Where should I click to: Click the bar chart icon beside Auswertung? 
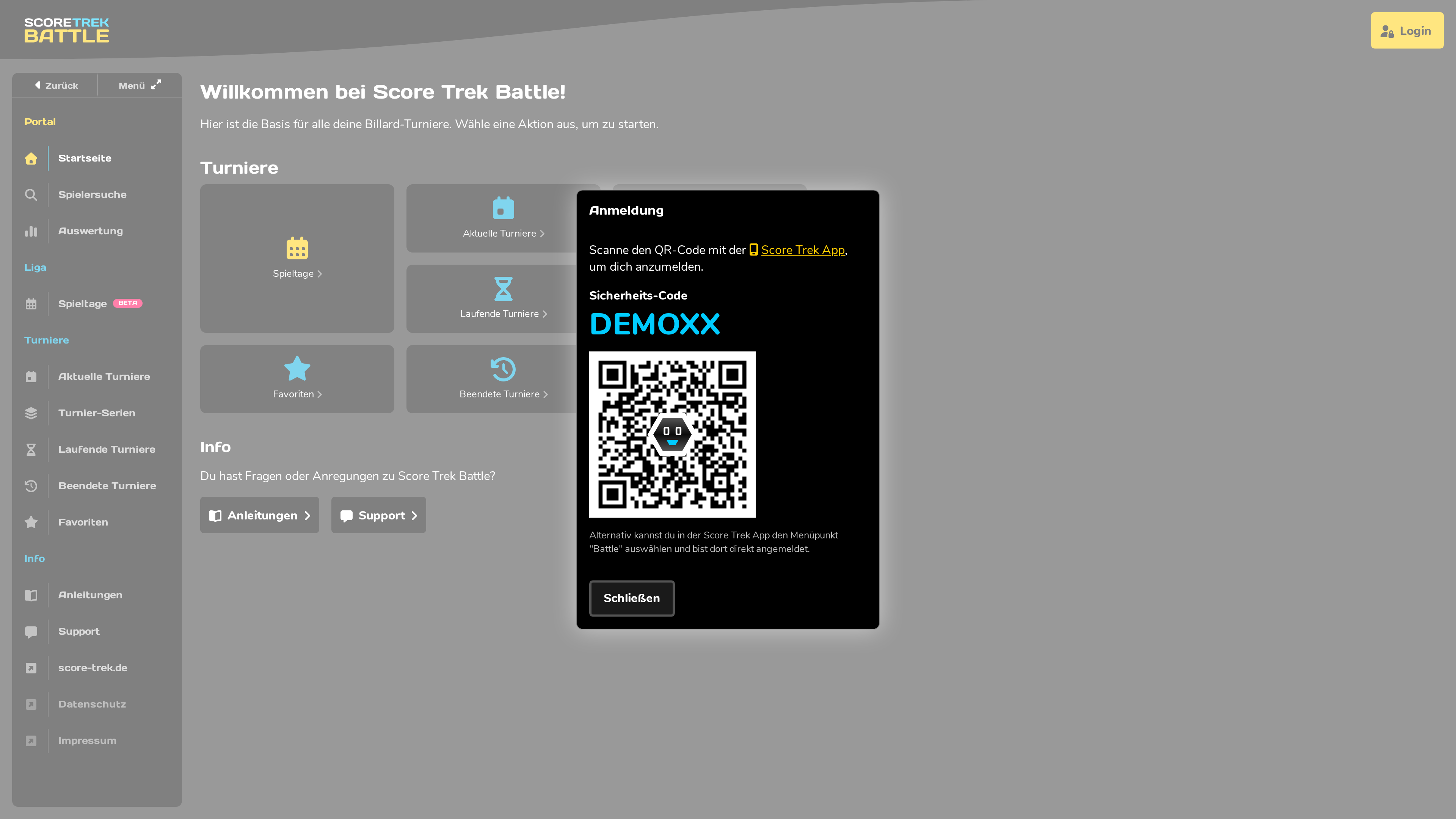coord(31,231)
